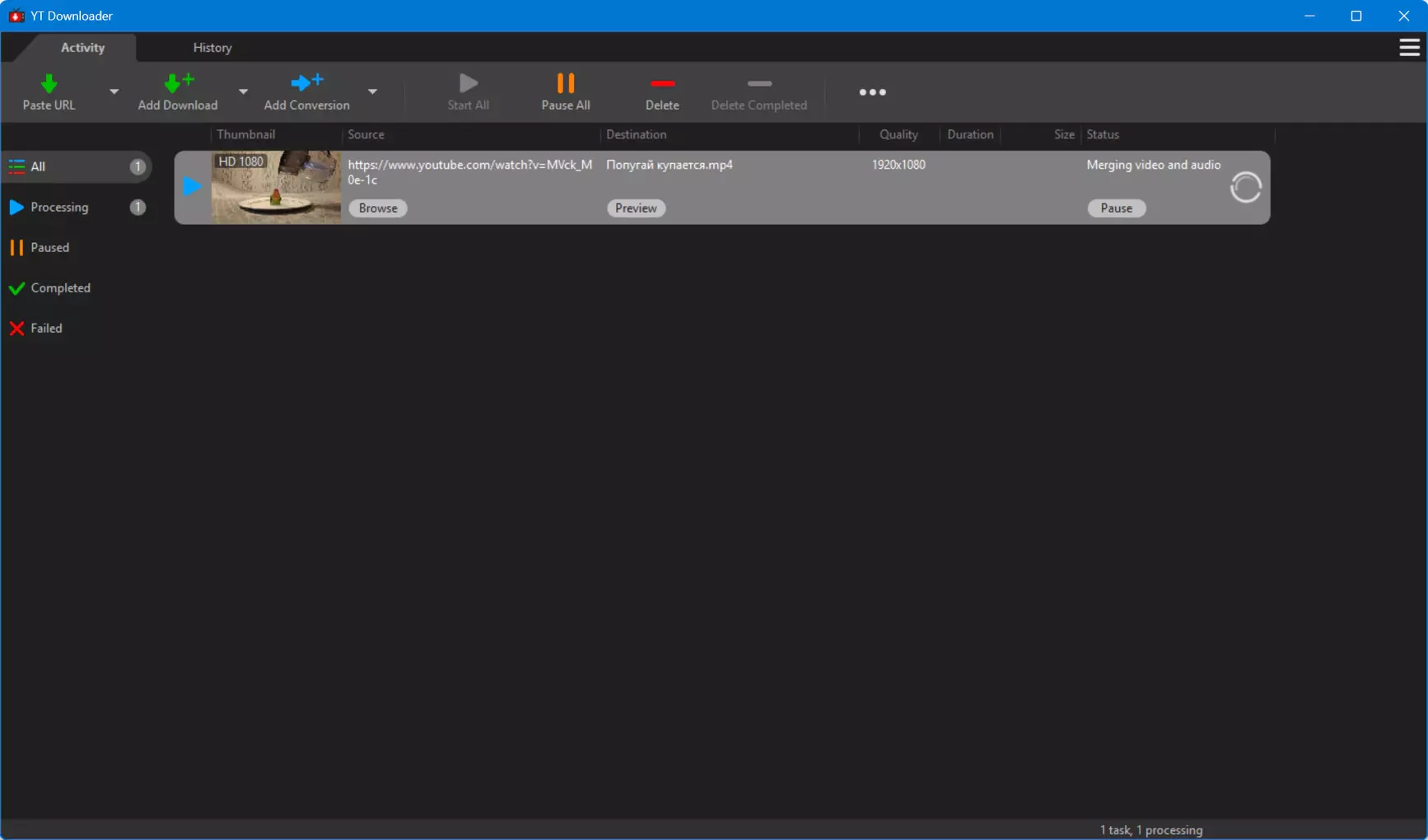Click the Quality column header
The height and width of the screenshot is (840, 1428).
point(898,134)
